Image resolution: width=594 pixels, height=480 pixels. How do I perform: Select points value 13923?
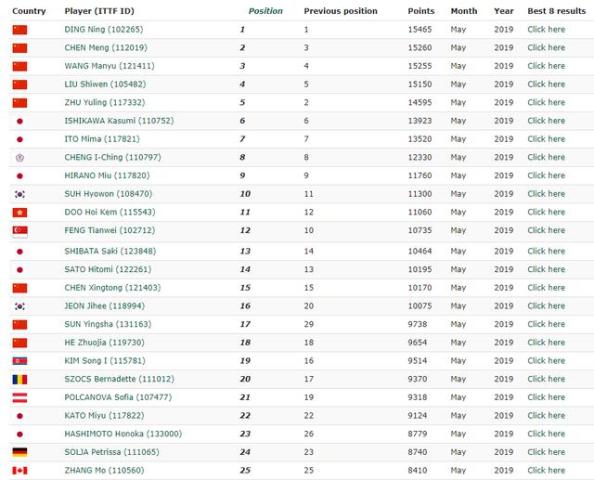tap(420, 121)
